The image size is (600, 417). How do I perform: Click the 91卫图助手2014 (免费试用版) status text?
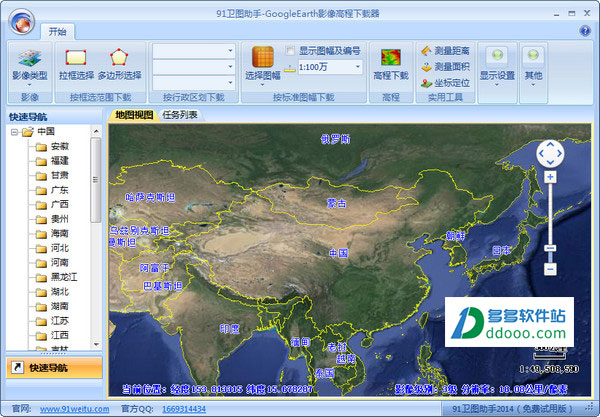tap(512, 409)
